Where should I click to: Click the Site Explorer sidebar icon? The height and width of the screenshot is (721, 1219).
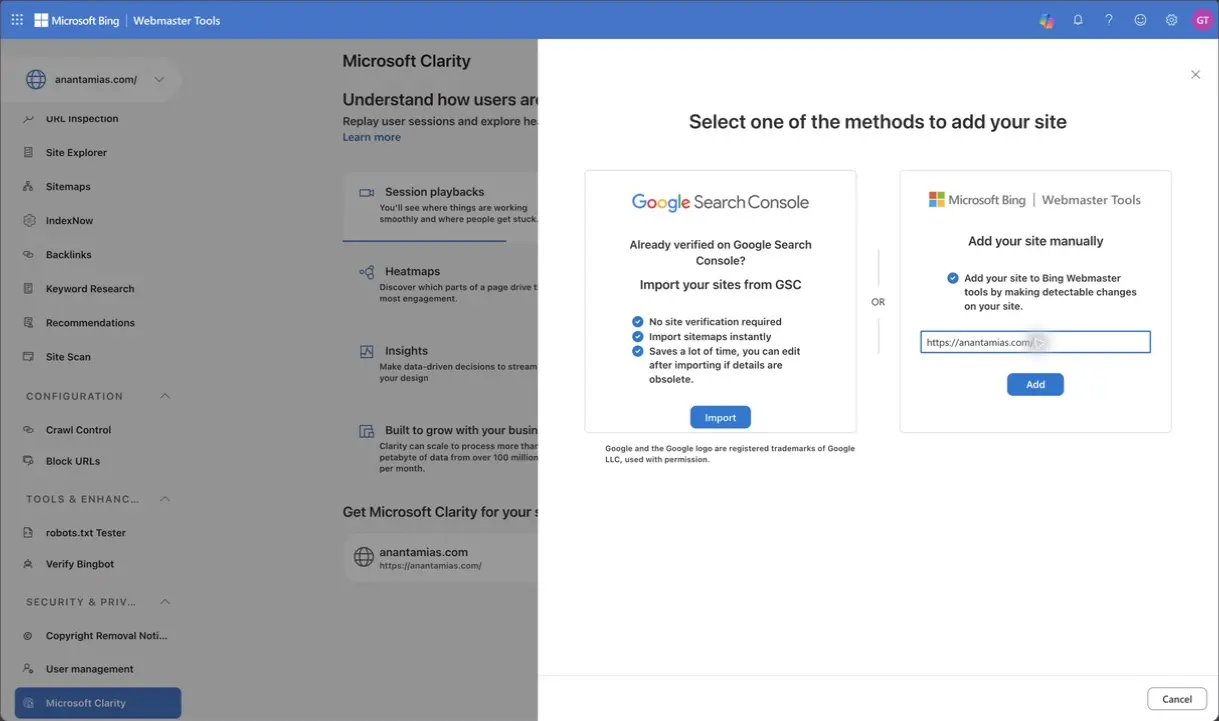click(28, 152)
